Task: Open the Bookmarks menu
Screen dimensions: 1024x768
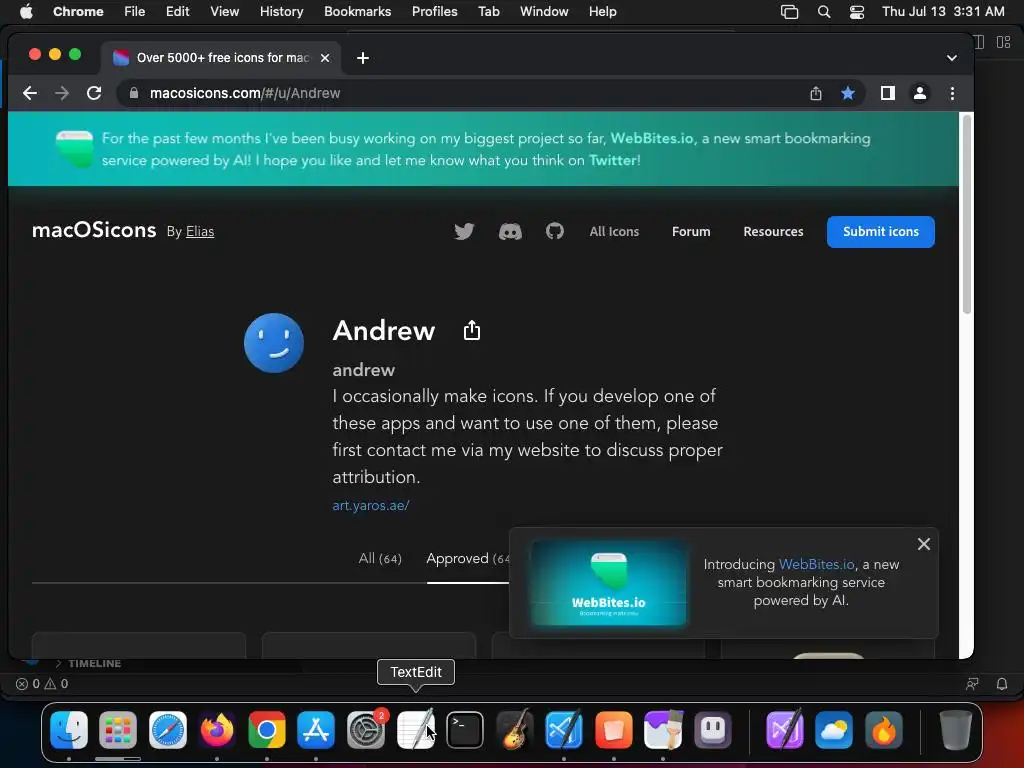Action: tap(357, 12)
